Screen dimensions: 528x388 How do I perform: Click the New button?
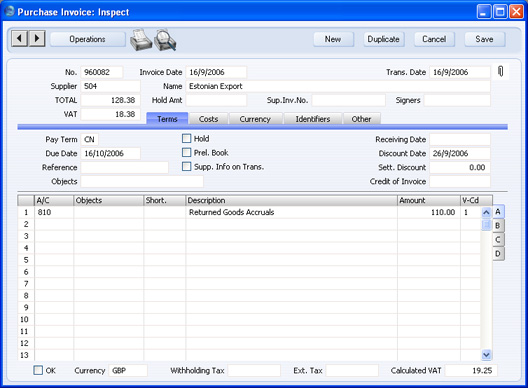pyautogui.click(x=333, y=39)
